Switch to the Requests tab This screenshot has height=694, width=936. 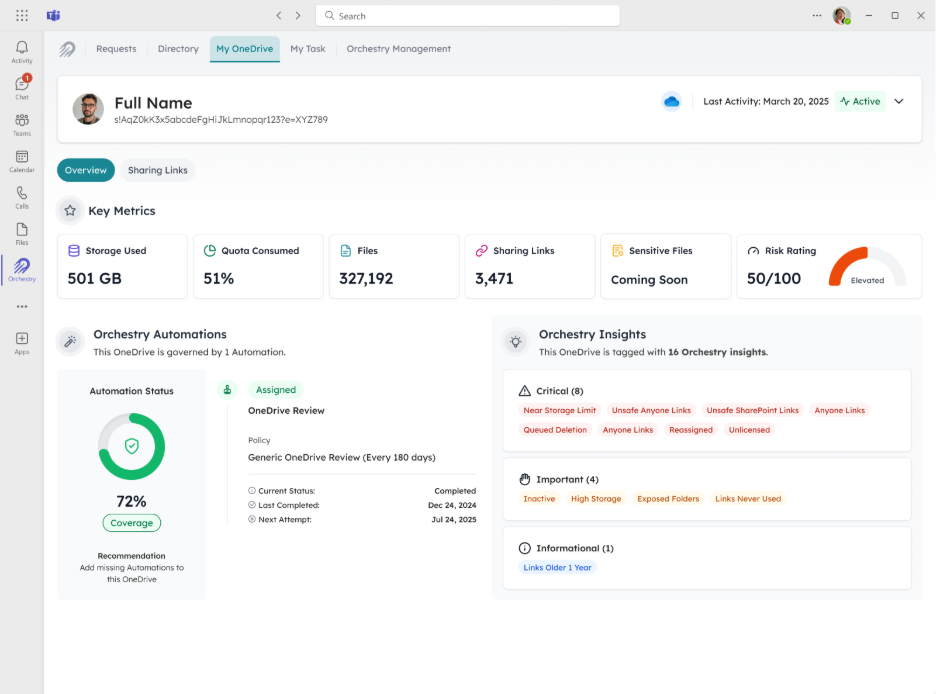(116, 49)
